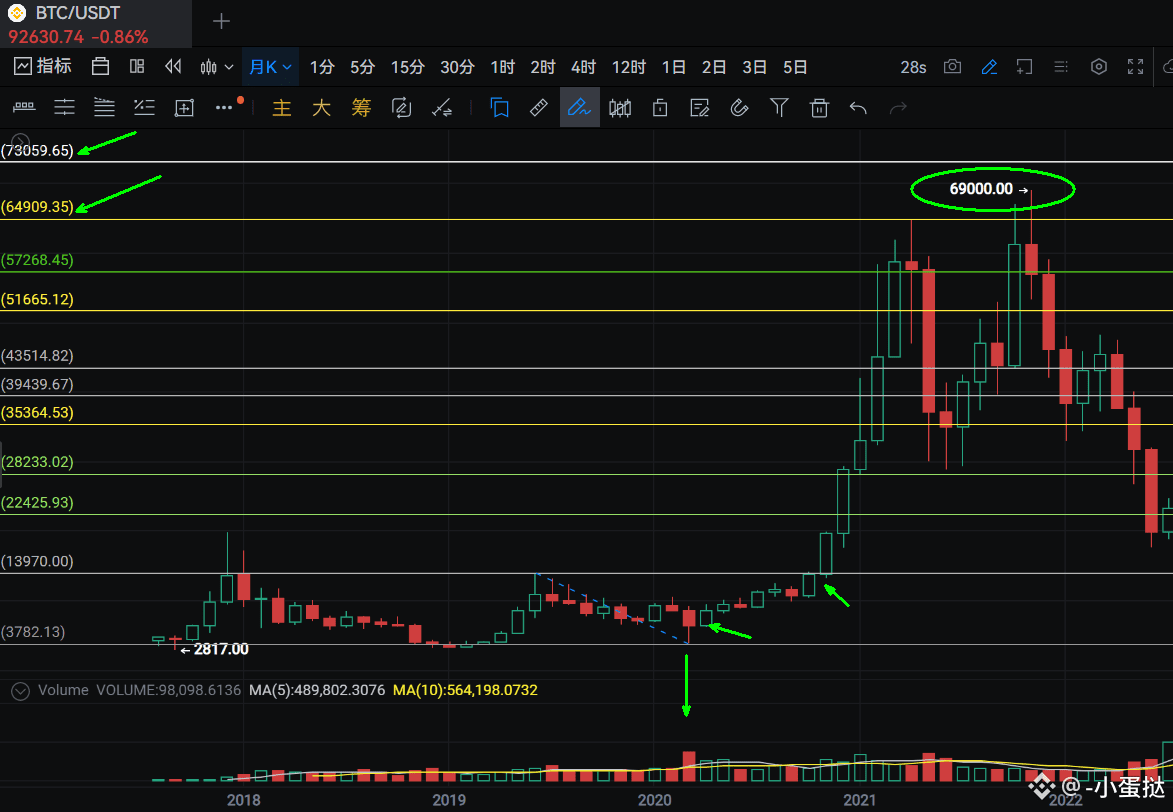Click the trash delete drawings icon
Screen dimensions: 1173x812
pyautogui.click(x=819, y=108)
